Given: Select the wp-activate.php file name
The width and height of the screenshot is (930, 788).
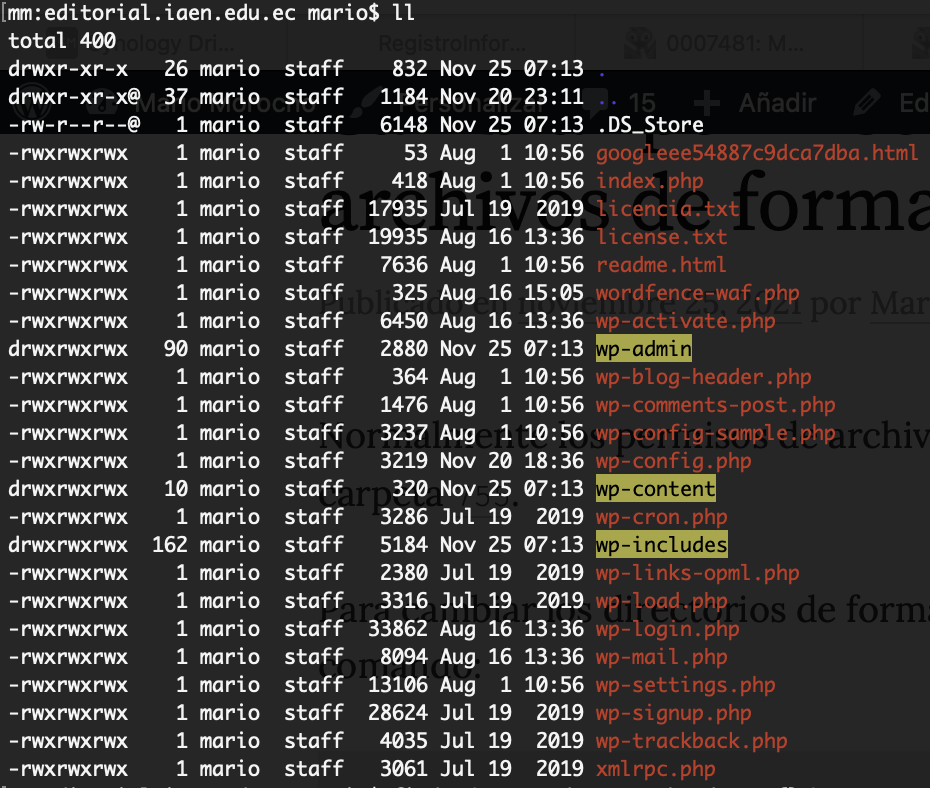Looking at the screenshot, I should pos(686,321).
